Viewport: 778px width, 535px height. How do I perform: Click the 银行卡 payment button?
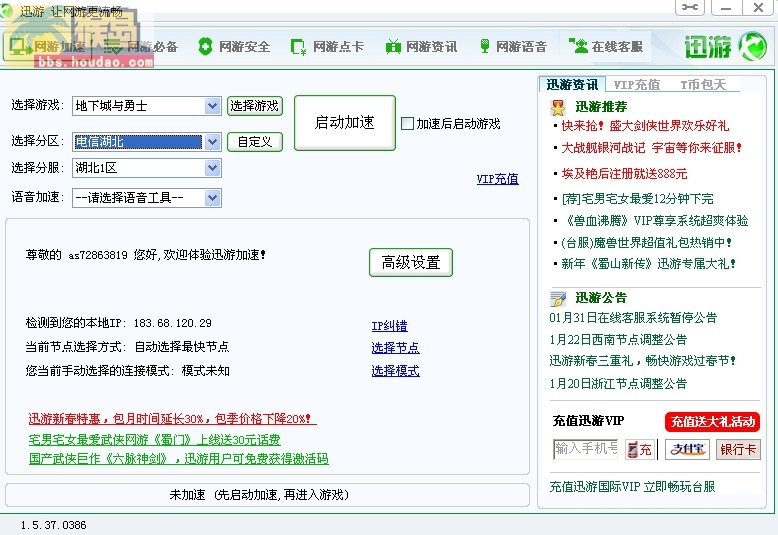pyautogui.click(x=738, y=450)
